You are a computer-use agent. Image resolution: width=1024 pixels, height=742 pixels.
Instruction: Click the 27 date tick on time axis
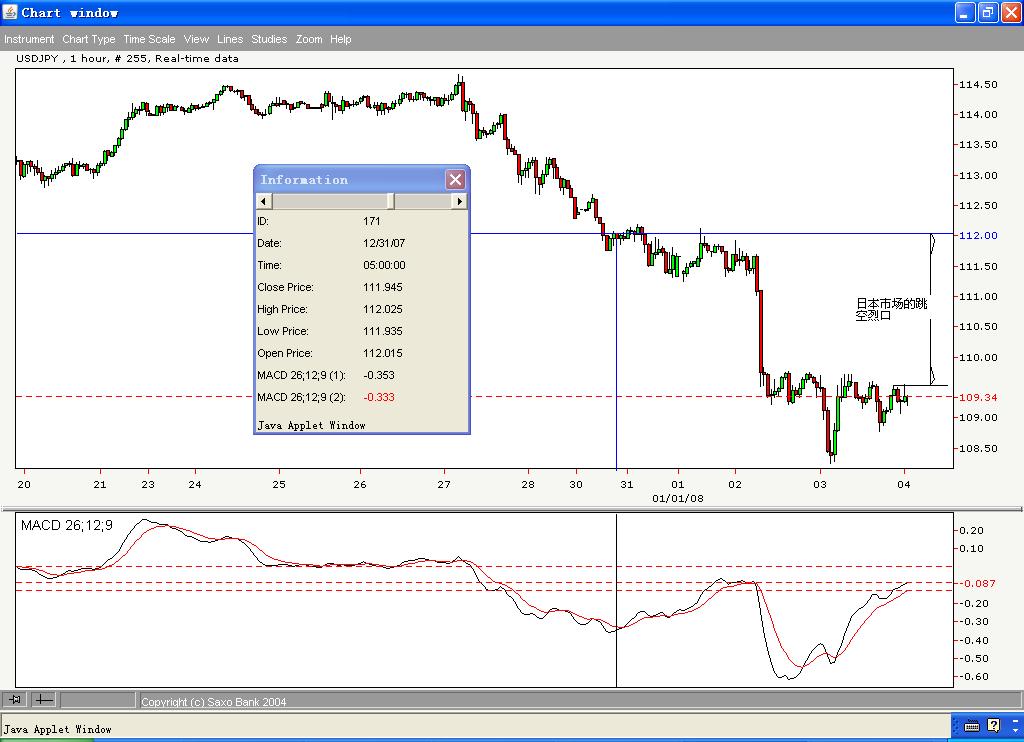[444, 485]
